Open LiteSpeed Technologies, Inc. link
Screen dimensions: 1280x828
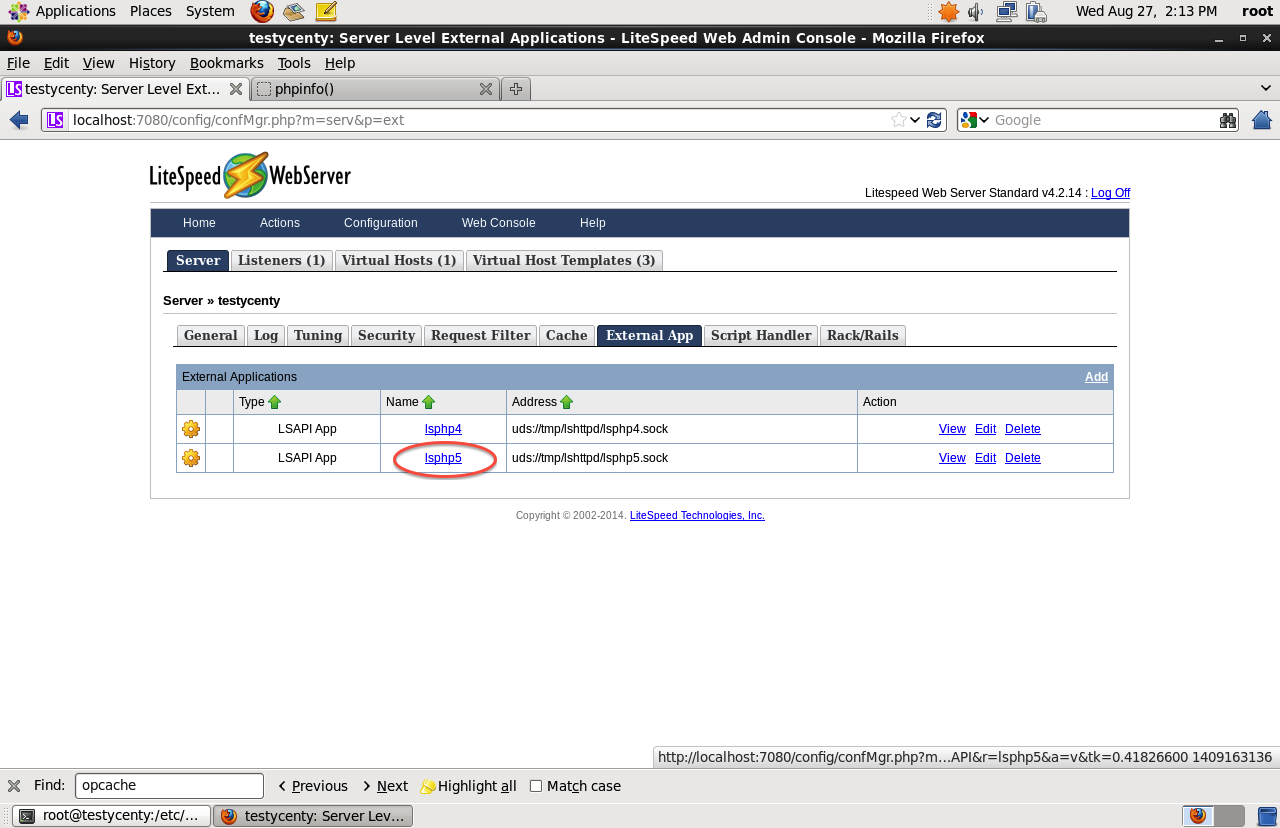(x=697, y=516)
